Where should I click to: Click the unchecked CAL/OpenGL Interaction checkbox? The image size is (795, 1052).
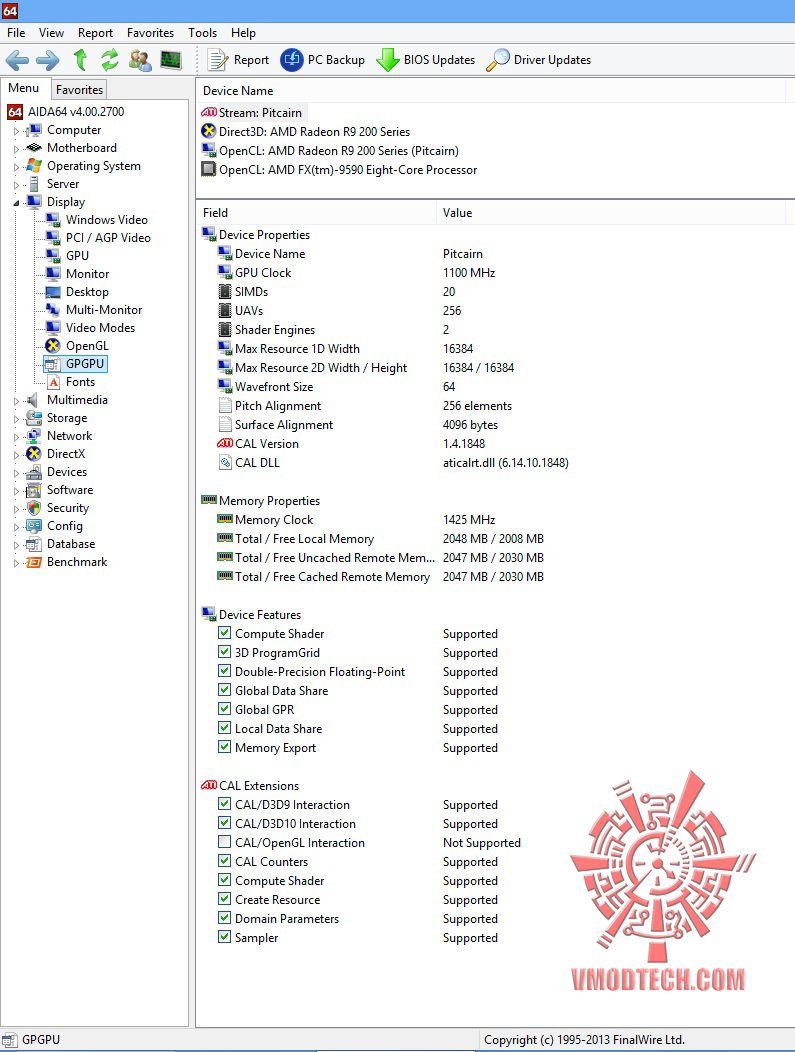pos(225,842)
